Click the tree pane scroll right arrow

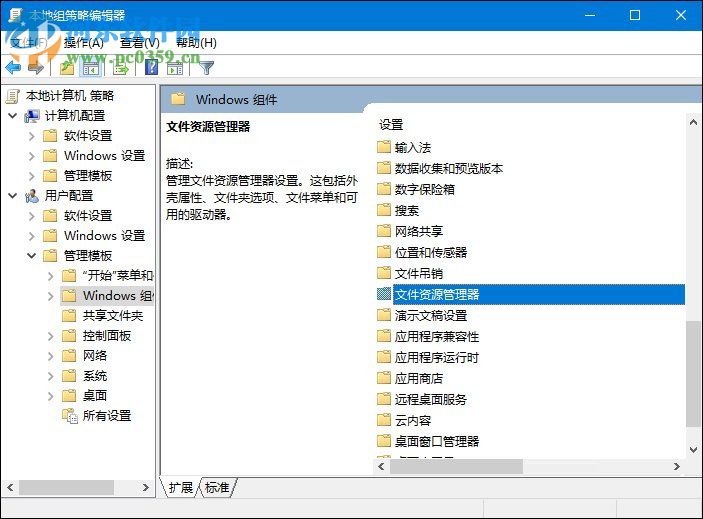(145, 487)
